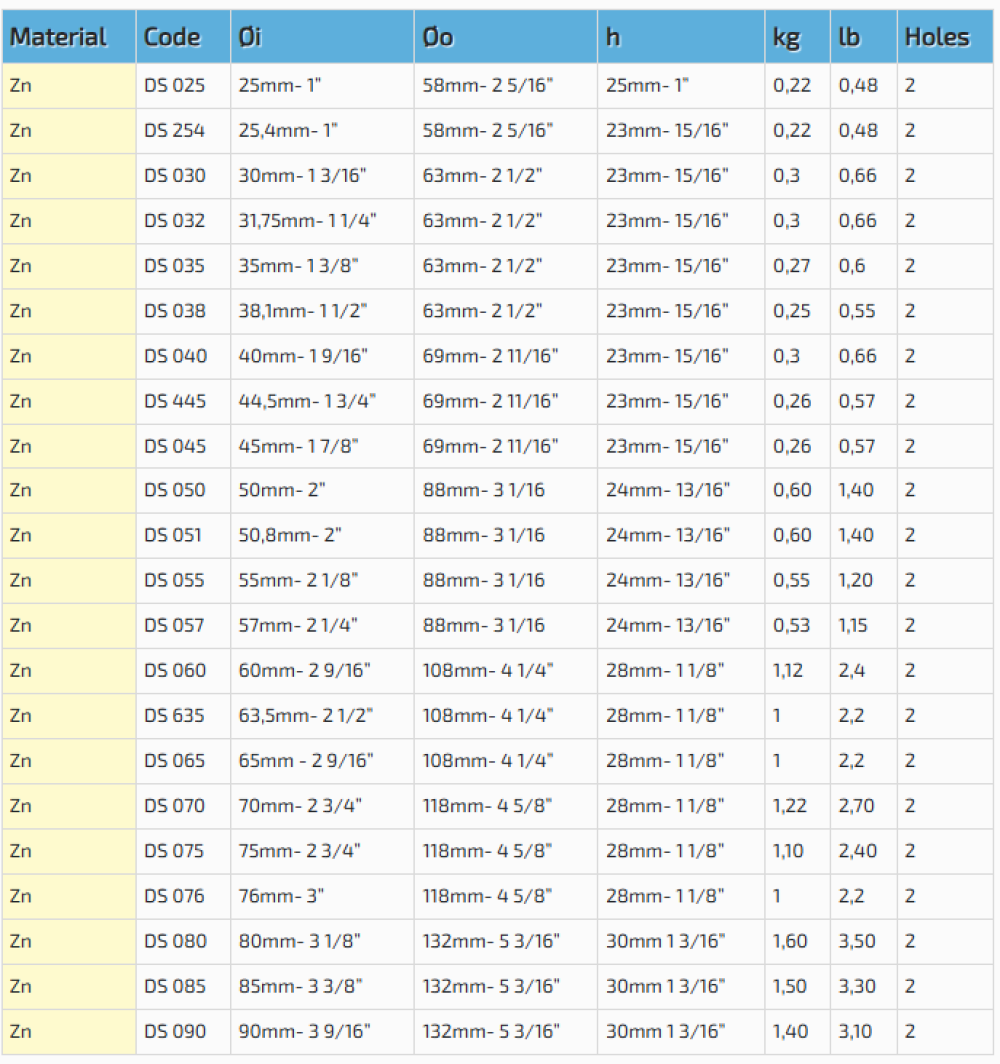
Task: Select the Øo column header
Action: [438, 37]
